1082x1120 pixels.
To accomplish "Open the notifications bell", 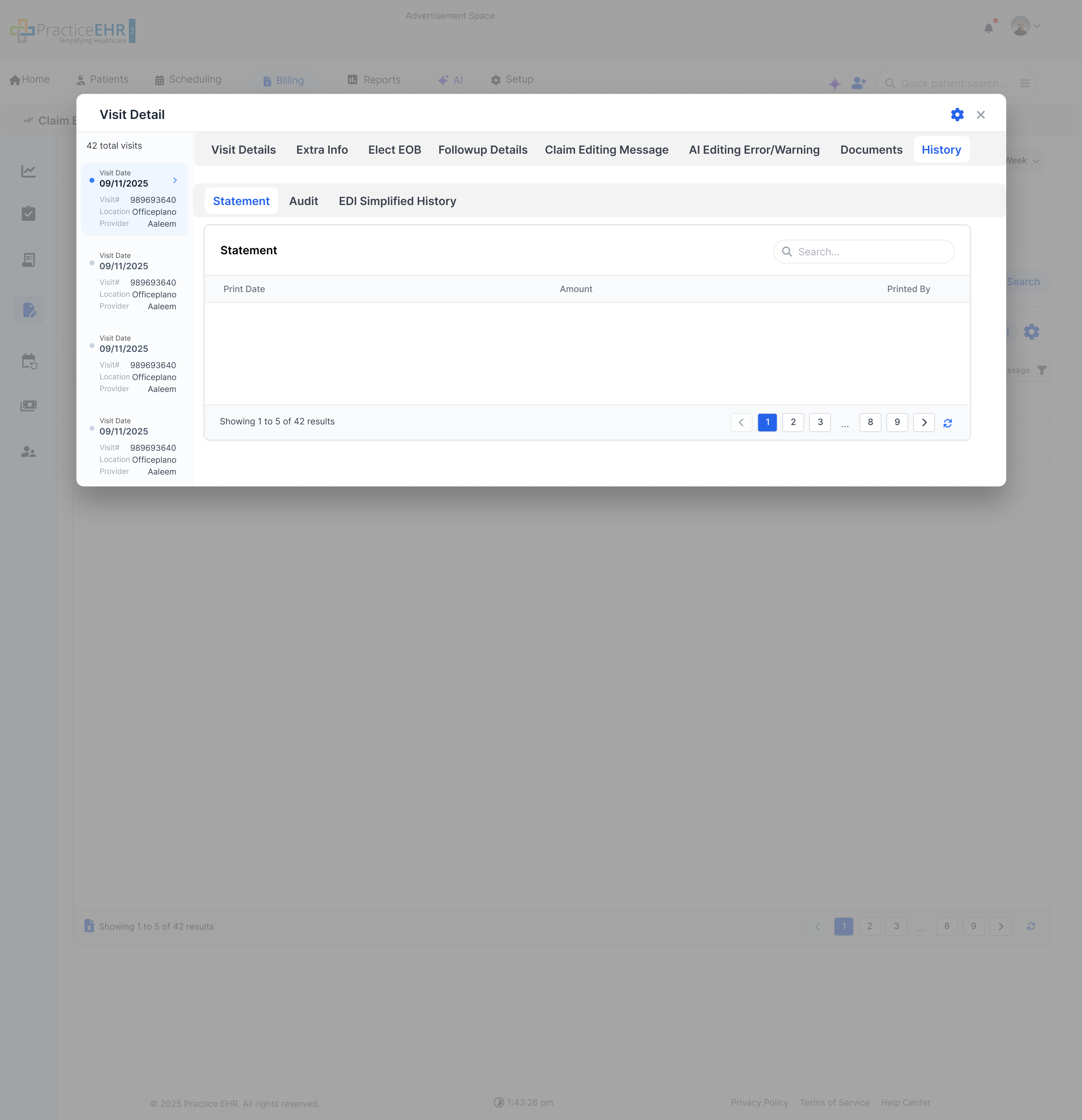I will point(988,28).
